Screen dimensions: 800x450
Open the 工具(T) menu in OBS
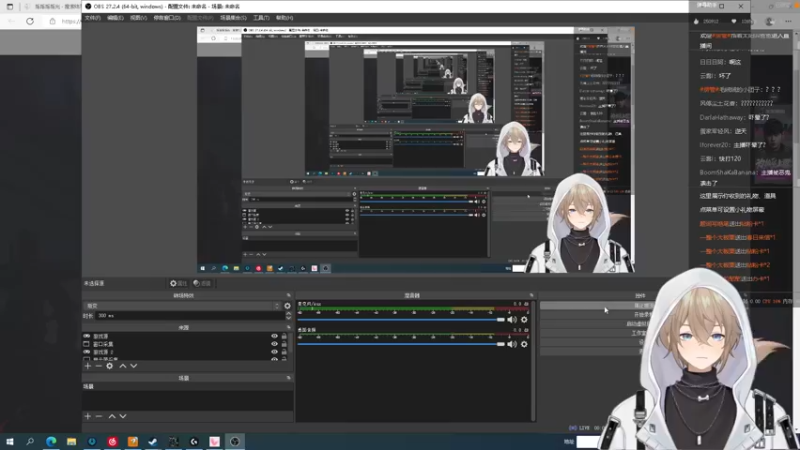tap(261, 18)
